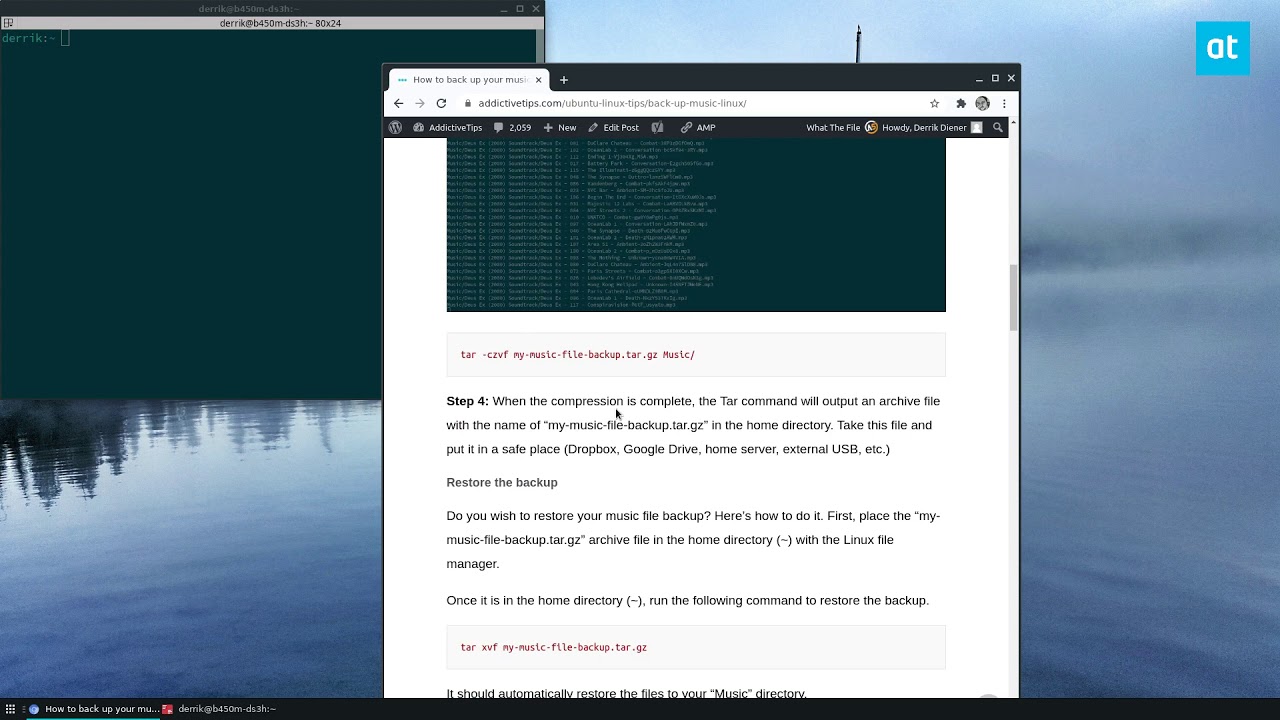Select the 'How to back up your music' tab
This screenshot has height=720, width=1280.
click(469, 80)
